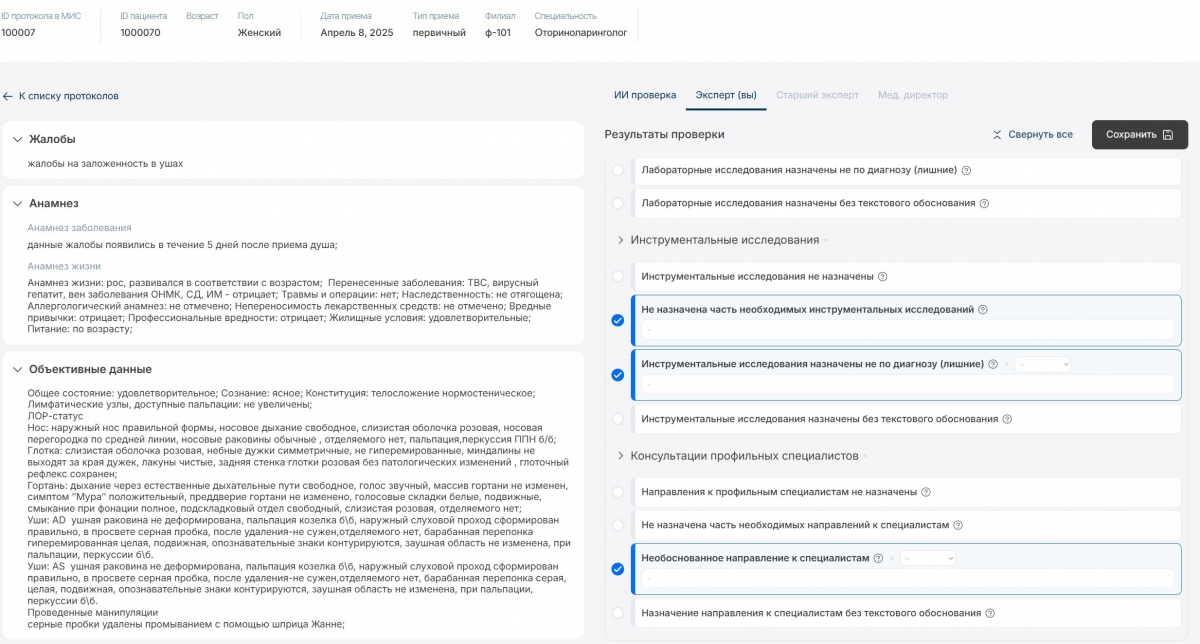Click help icon beside 'Направления к профильным специалистам не назначены'

(x=925, y=492)
